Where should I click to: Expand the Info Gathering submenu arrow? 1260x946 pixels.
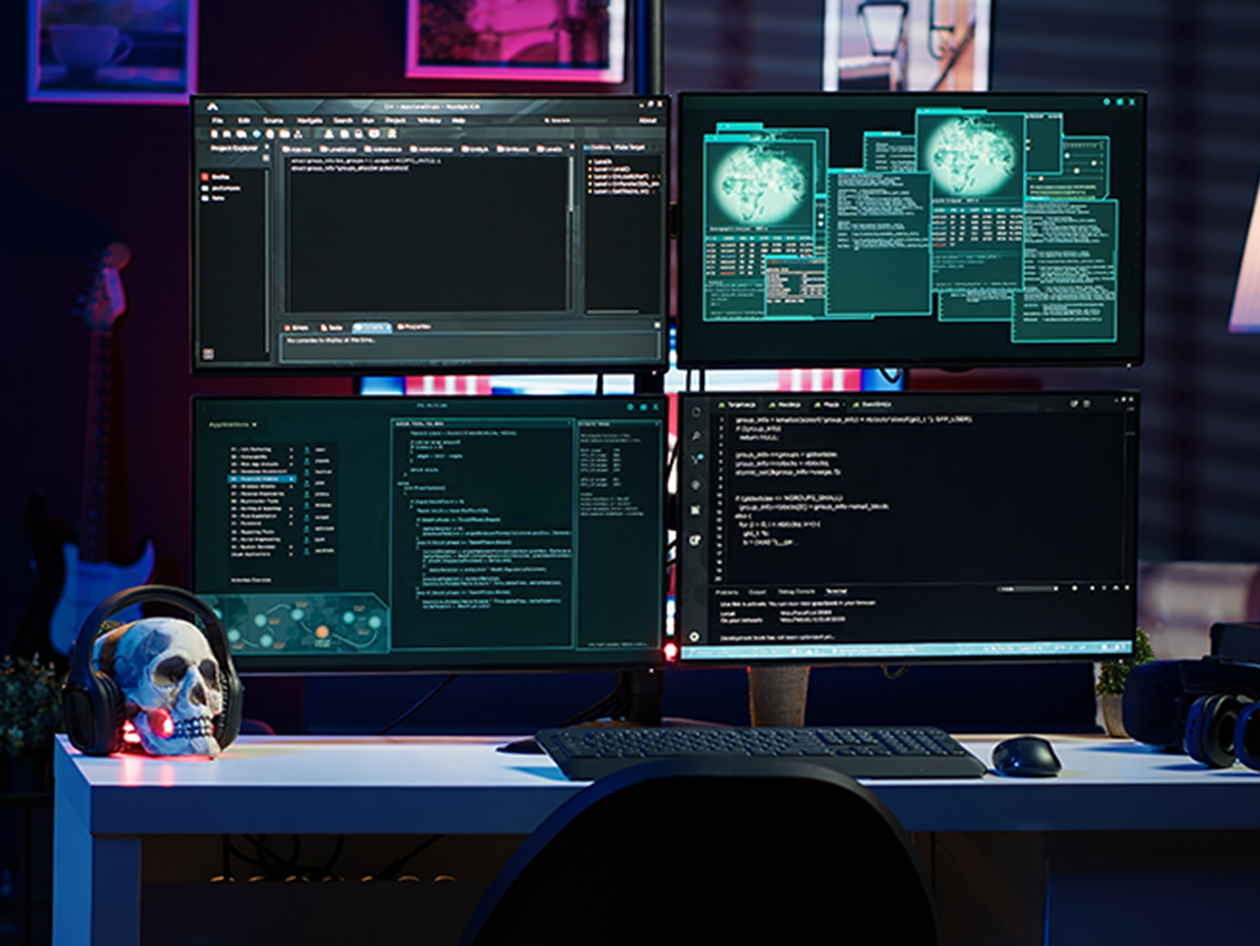(291, 450)
